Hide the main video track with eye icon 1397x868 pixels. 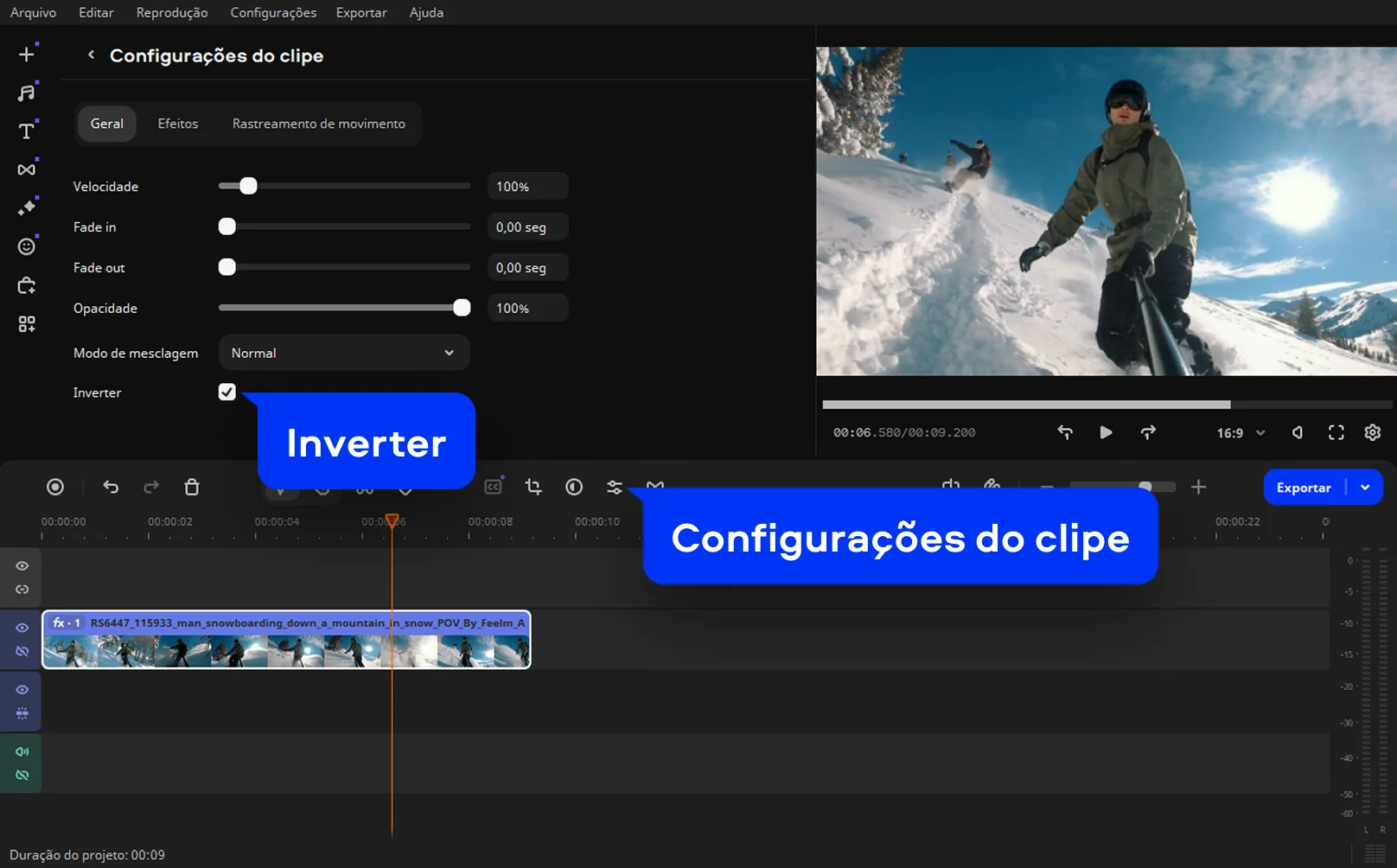22,629
